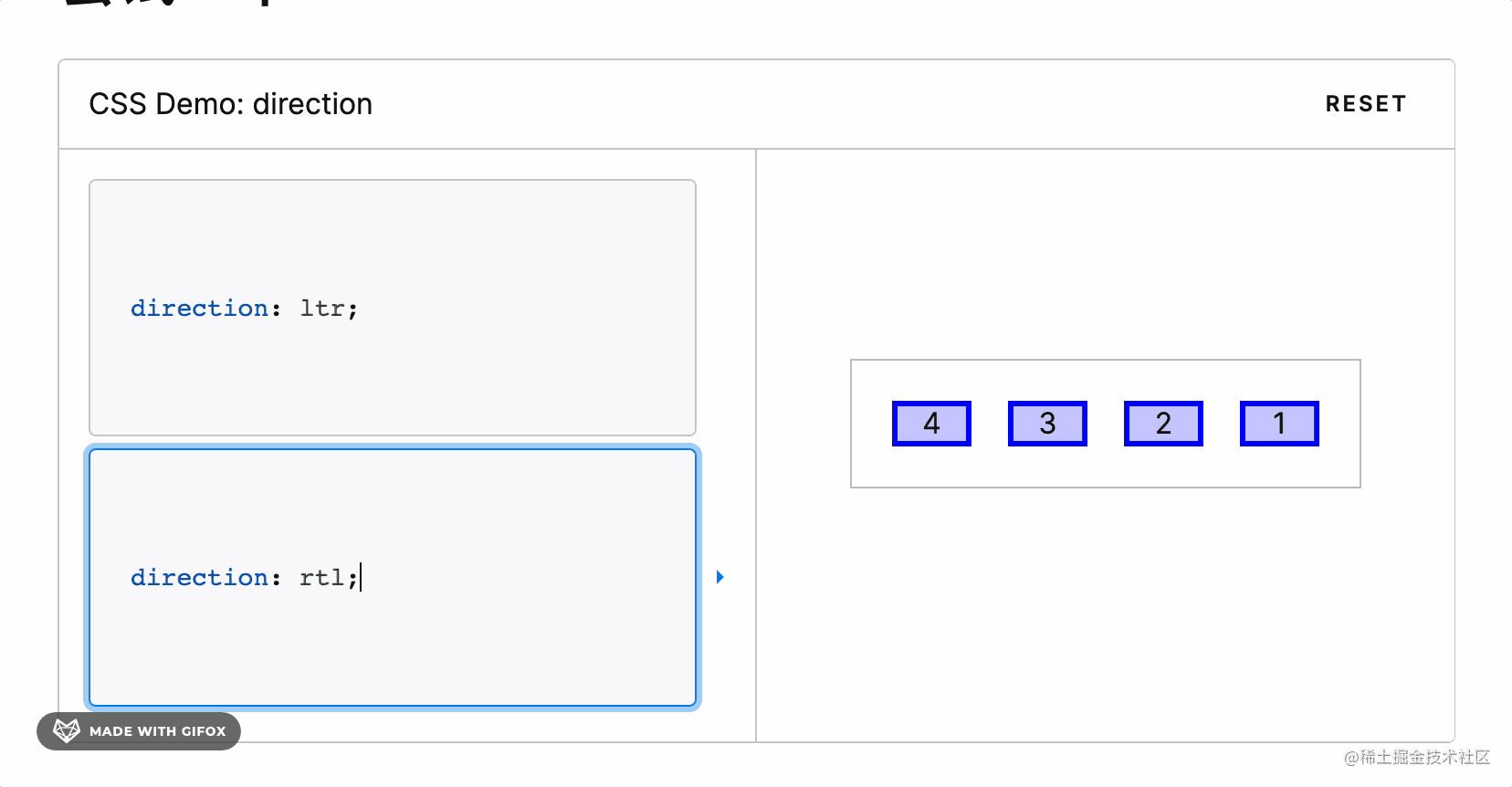Click the box labeled 1 in the preview

coord(1278,423)
